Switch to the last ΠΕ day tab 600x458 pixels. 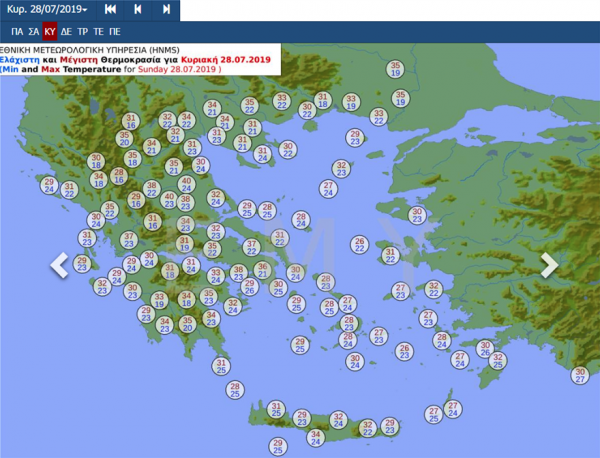click(x=115, y=31)
